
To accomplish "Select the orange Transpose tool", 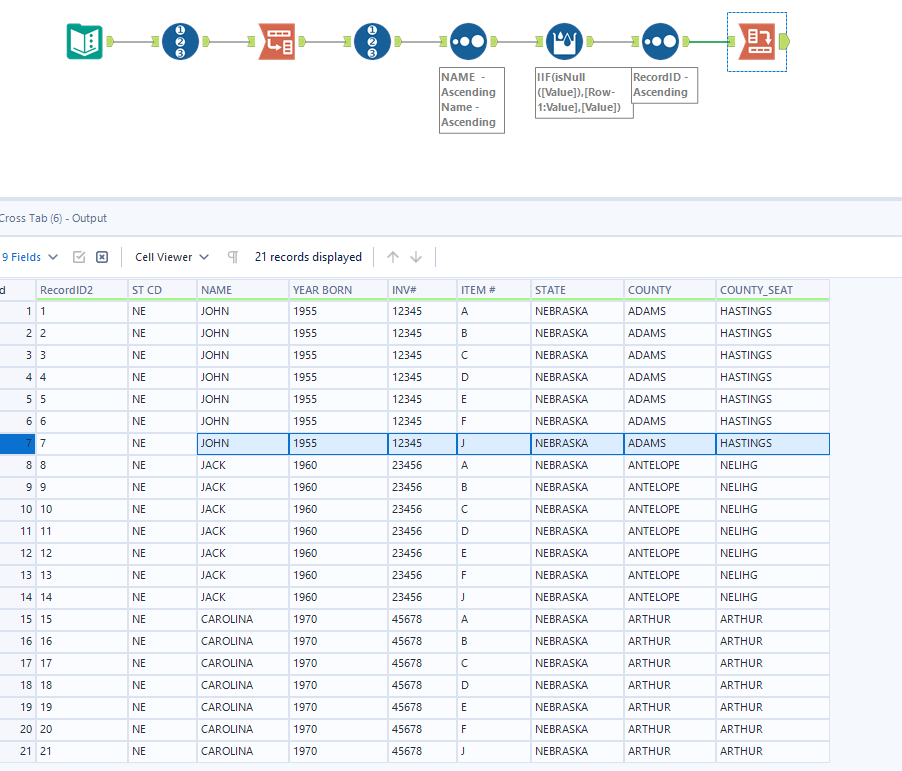I will (x=275, y=41).
